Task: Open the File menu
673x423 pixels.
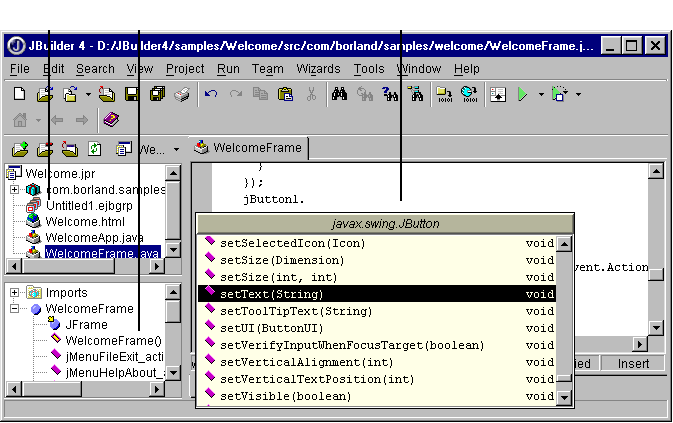Action: coord(20,69)
